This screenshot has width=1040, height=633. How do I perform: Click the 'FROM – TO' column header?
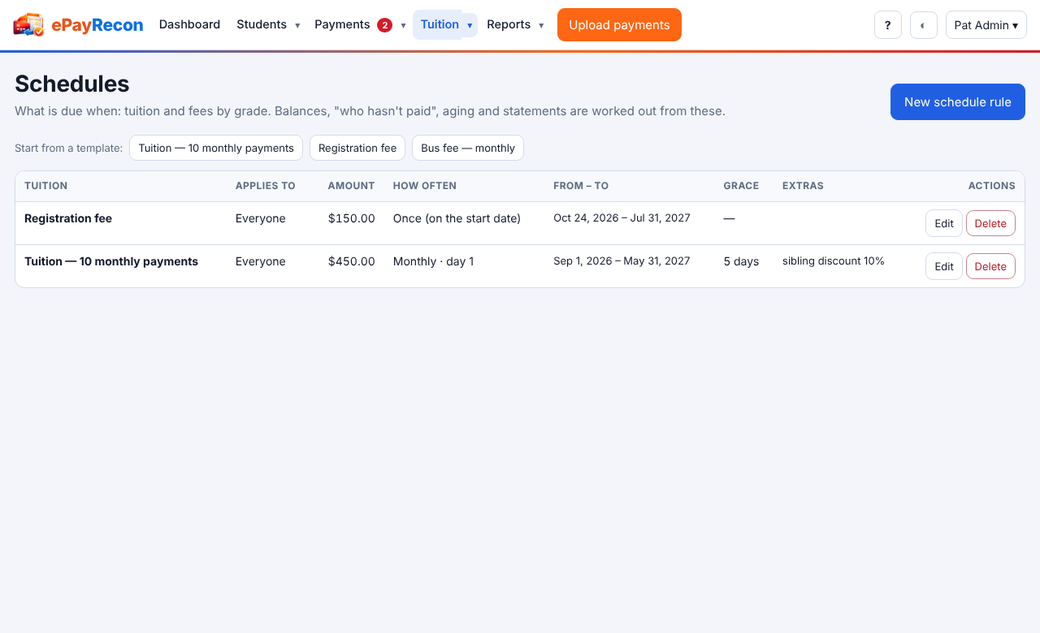581,186
